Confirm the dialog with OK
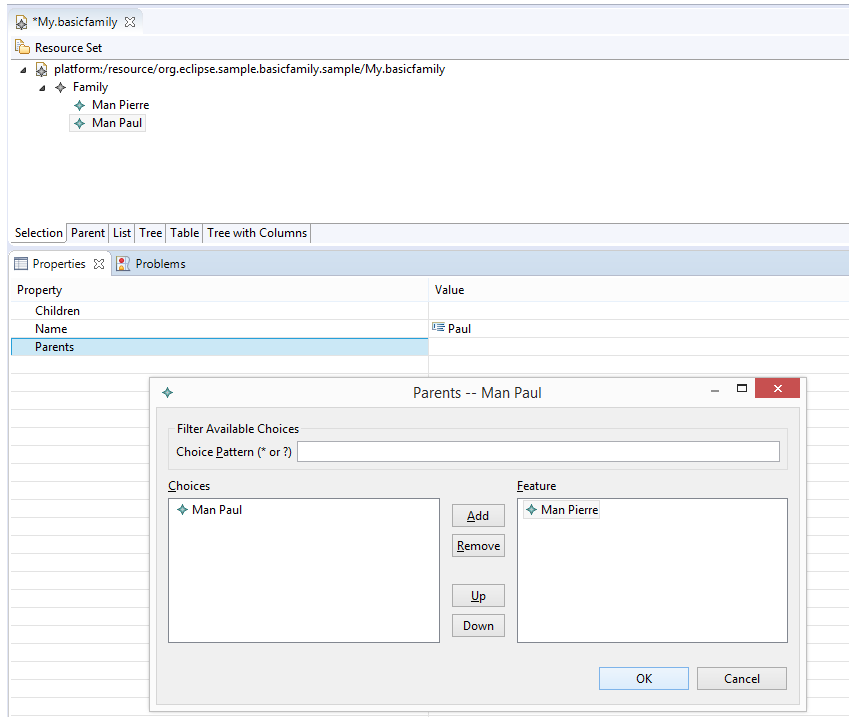849x717 pixels. pos(644,679)
